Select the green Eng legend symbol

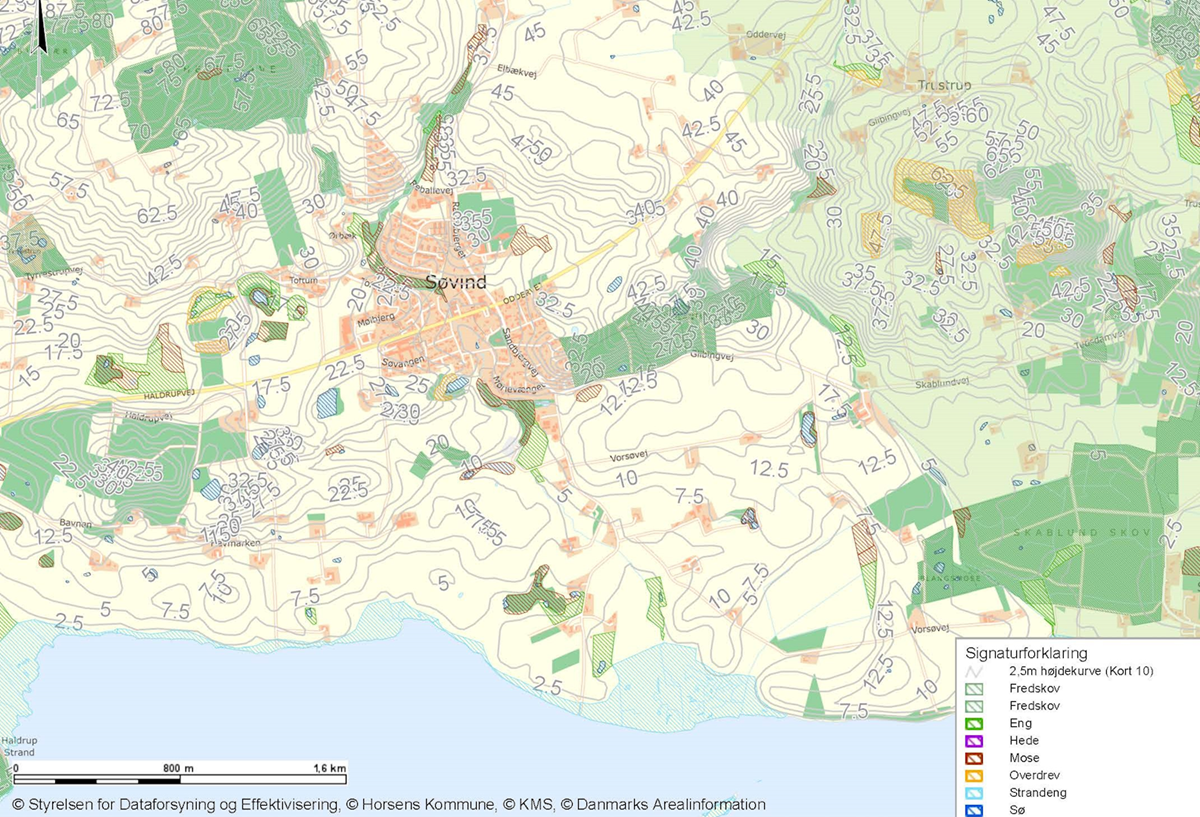(976, 723)
